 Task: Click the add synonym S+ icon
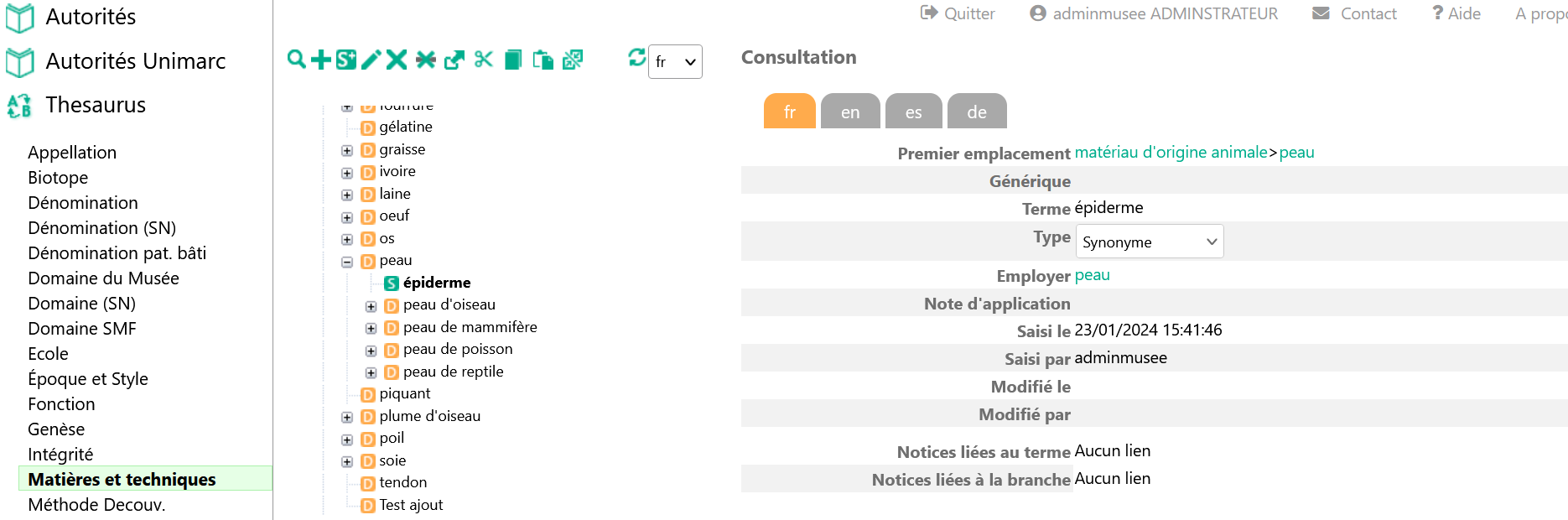click(x=345, y=60)
